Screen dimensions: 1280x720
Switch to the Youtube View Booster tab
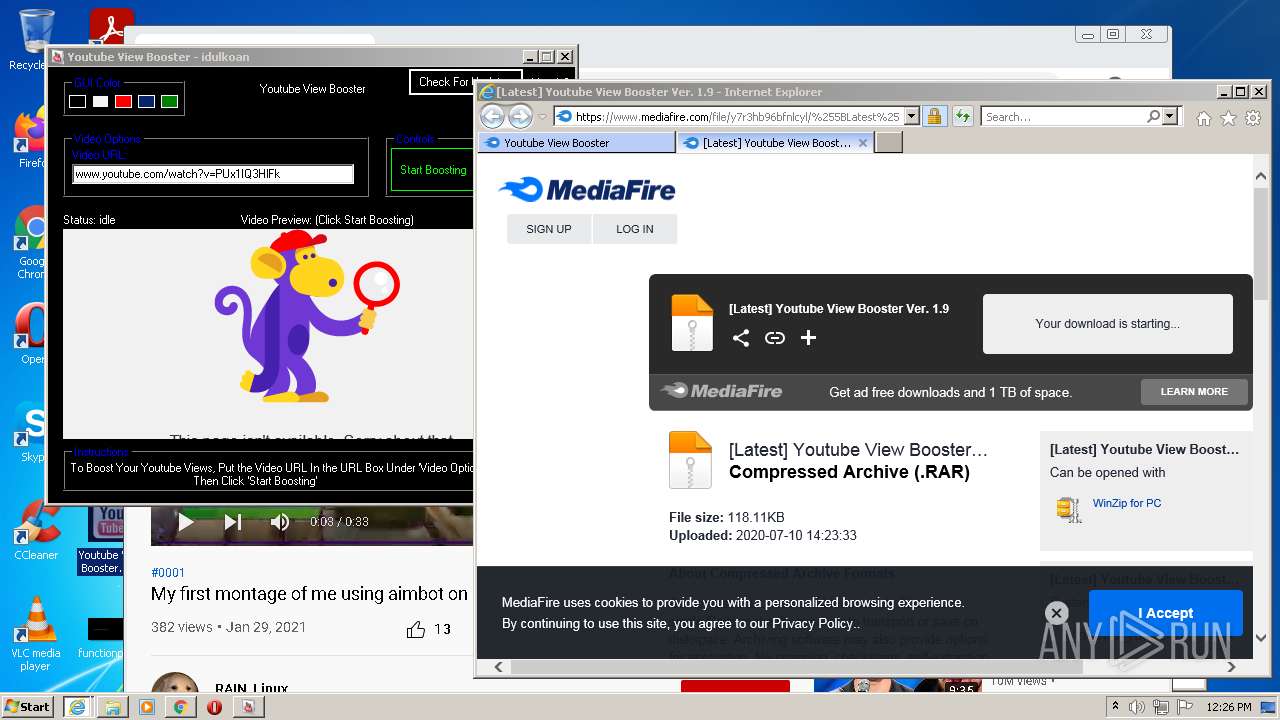point(577,143)
